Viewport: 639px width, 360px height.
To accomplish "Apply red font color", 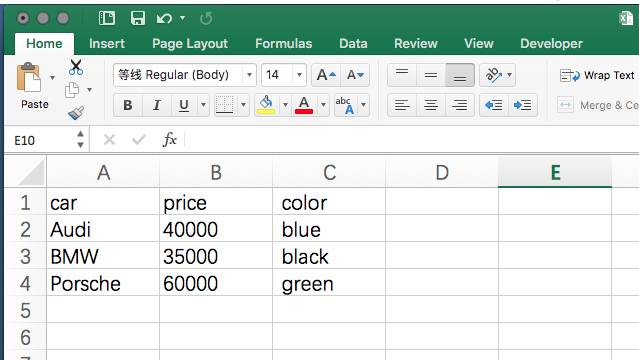I will pos(304,105).
